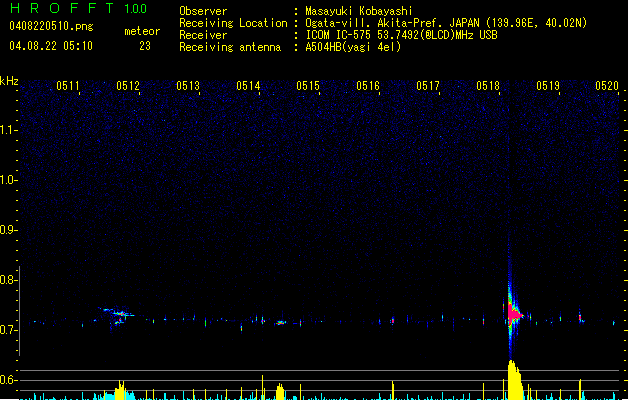629x400 pixels.
Task: Click the 1.1 kHz axis label
Action: (x=8, y=130)
